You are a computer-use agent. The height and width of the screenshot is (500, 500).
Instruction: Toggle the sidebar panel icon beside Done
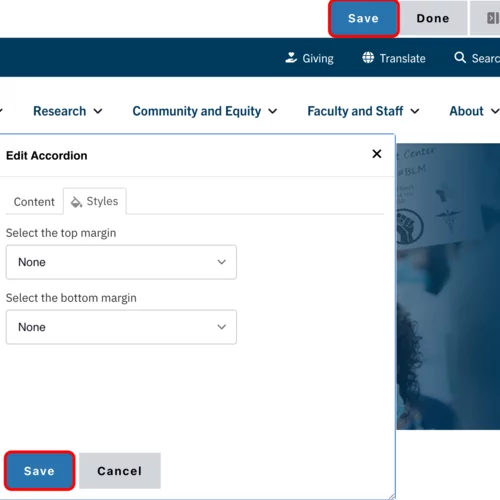(x=493, y=18)
